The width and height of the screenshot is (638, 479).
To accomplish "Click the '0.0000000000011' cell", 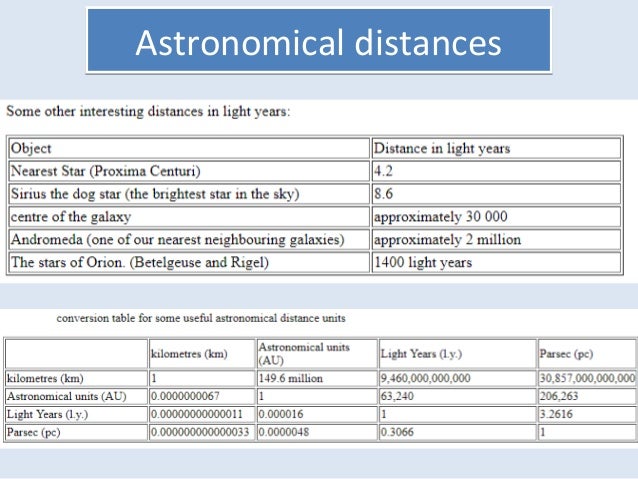I will coord(202,414).
